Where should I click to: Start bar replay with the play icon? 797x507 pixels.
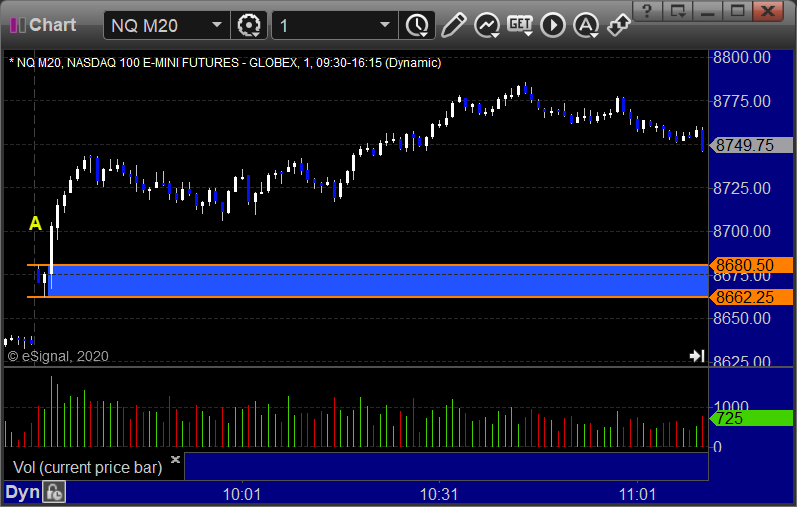point(553,25)
